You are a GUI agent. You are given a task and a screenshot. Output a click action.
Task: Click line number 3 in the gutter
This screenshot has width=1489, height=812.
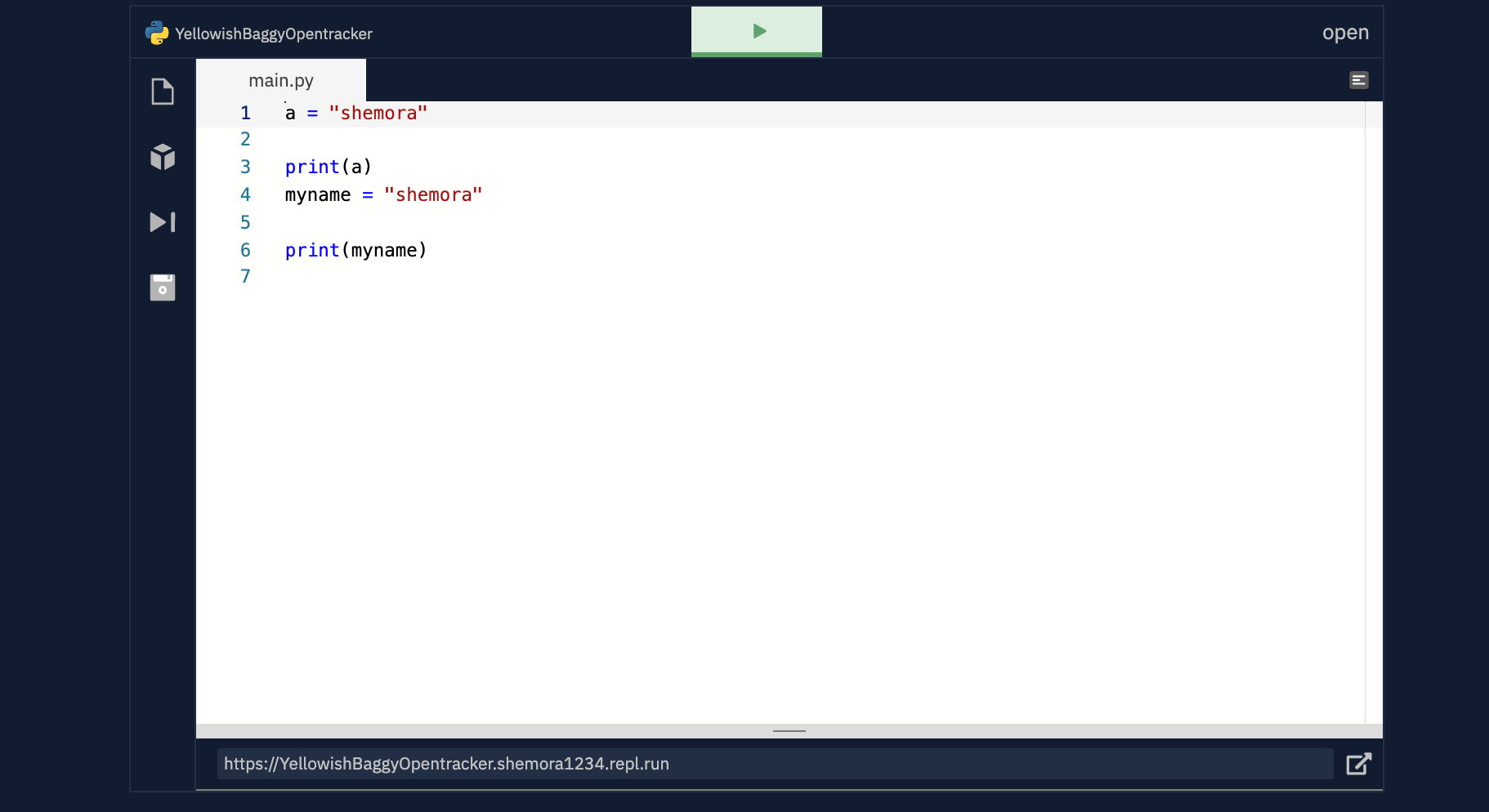pyautogui.click(x=245, y=167)
